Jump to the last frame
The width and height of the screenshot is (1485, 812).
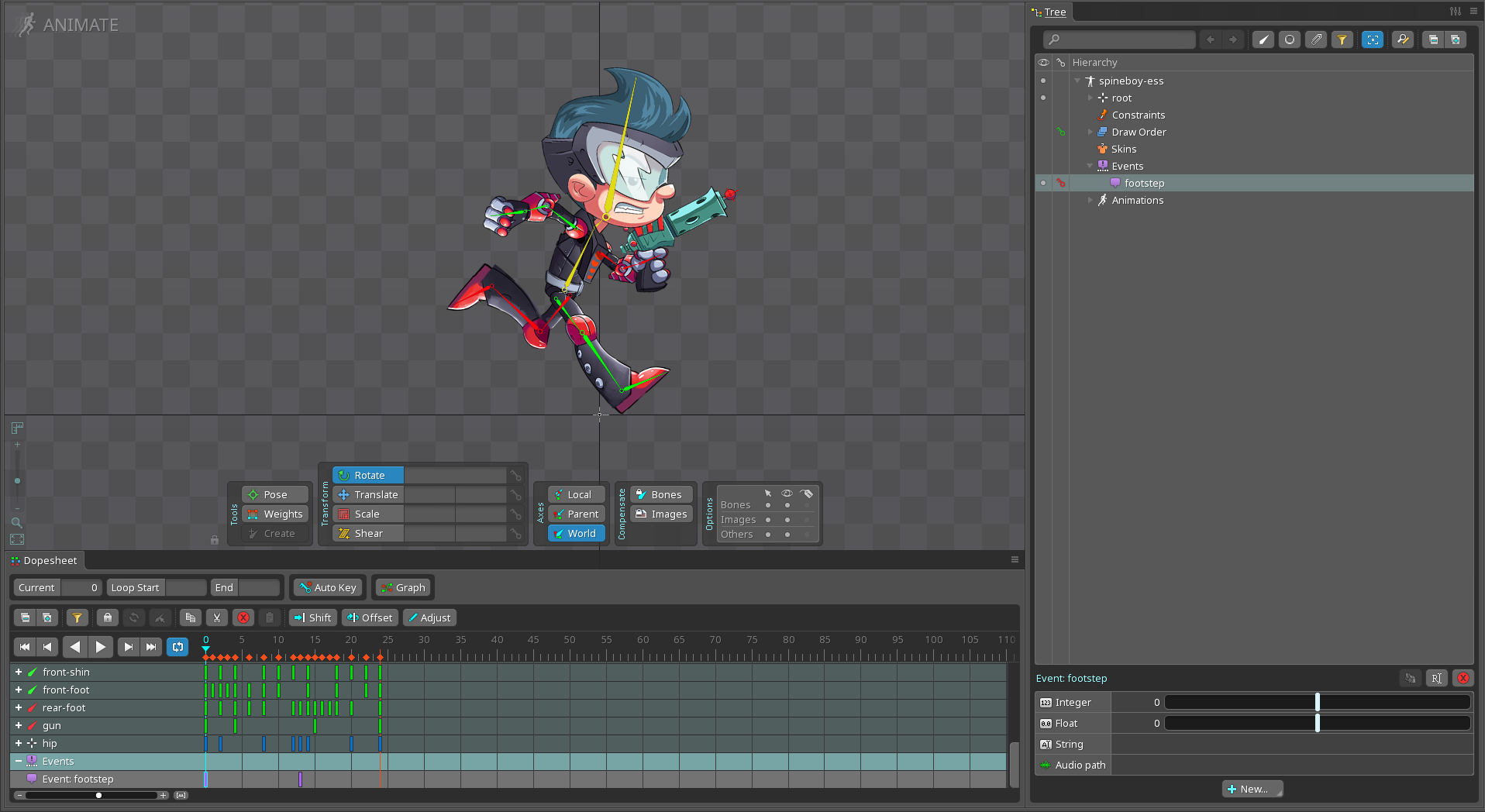[151, 646]
